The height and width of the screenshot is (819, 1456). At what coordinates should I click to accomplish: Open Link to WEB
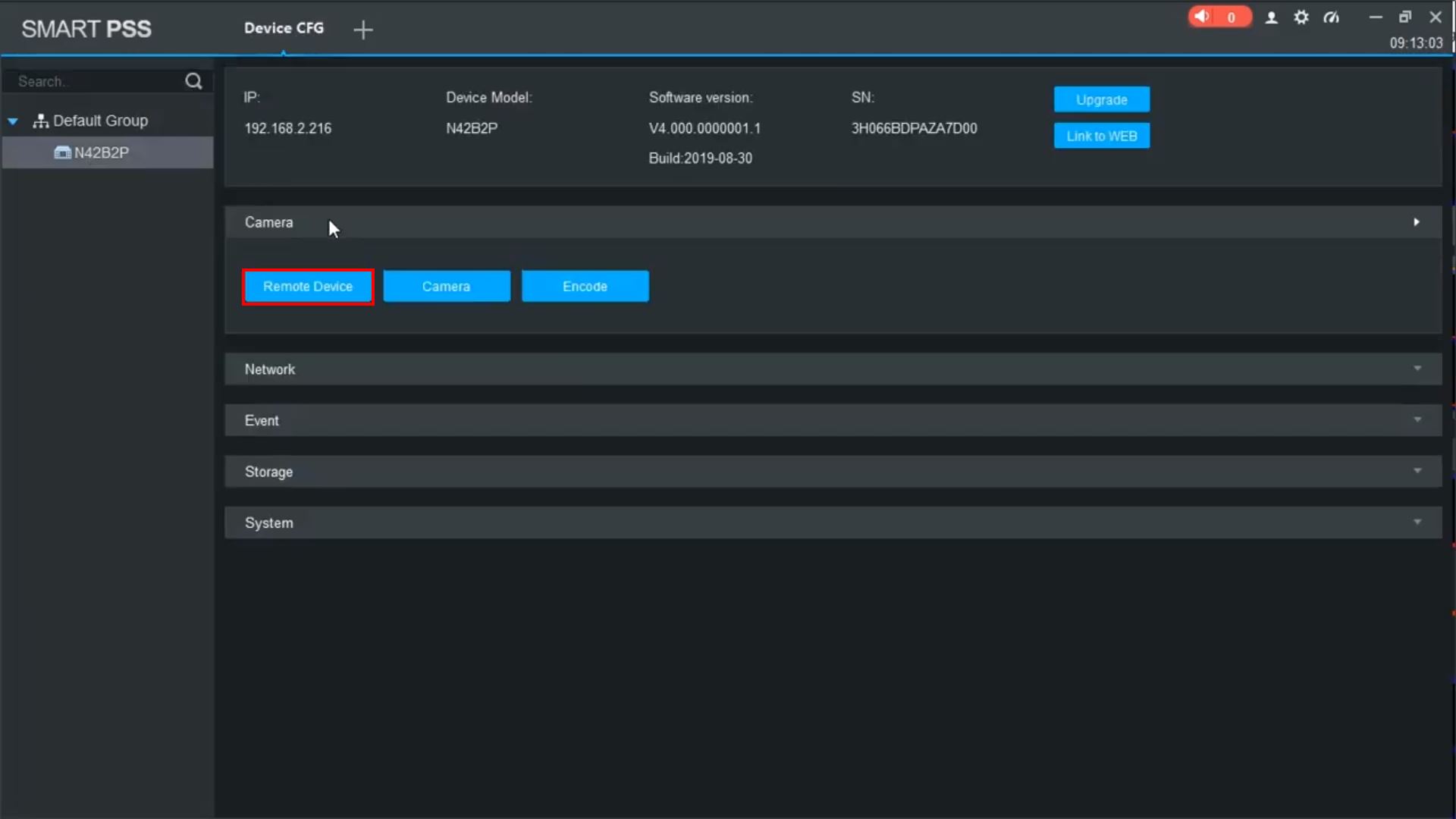pos(1101,136)
